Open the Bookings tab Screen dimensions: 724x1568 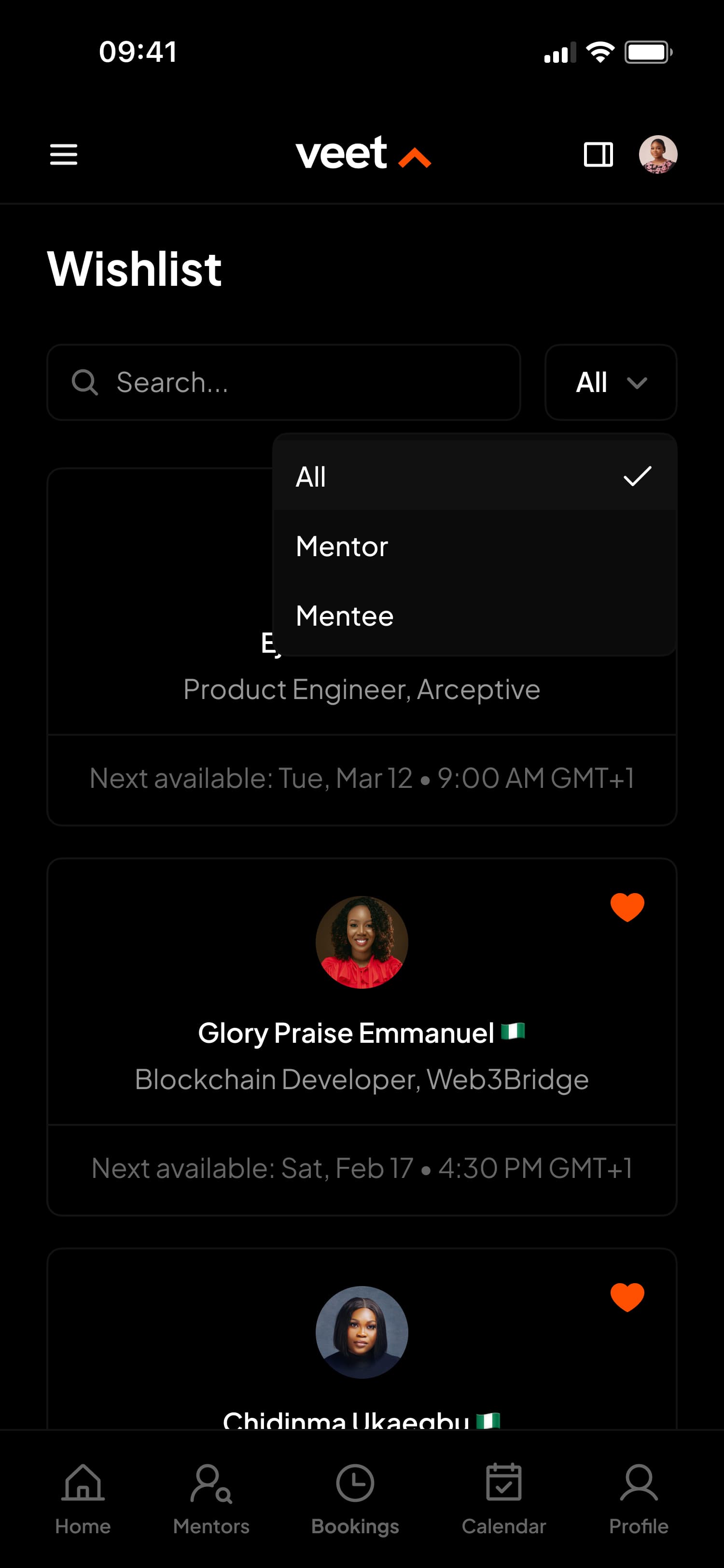click(355, 1498)
